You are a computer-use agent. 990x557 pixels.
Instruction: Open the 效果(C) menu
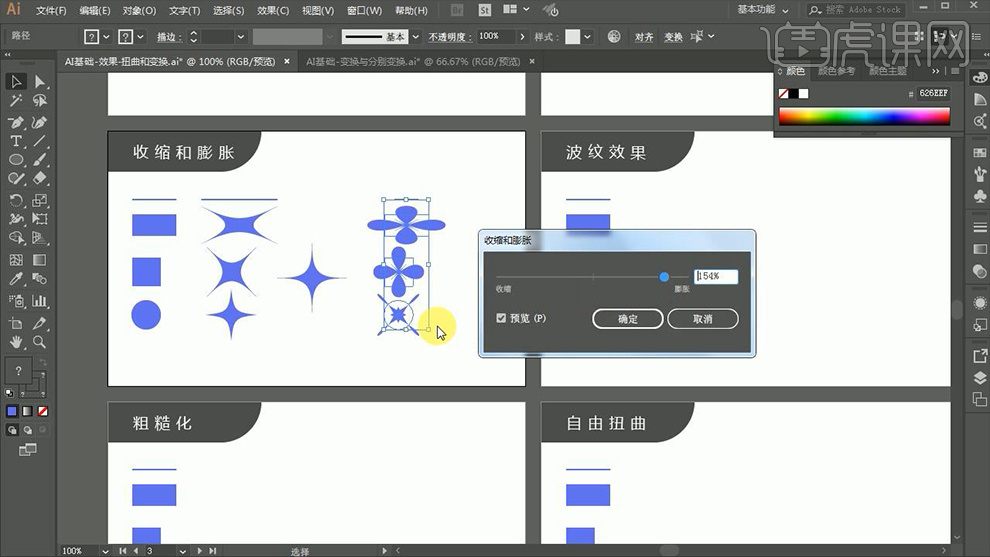[273, 11]
